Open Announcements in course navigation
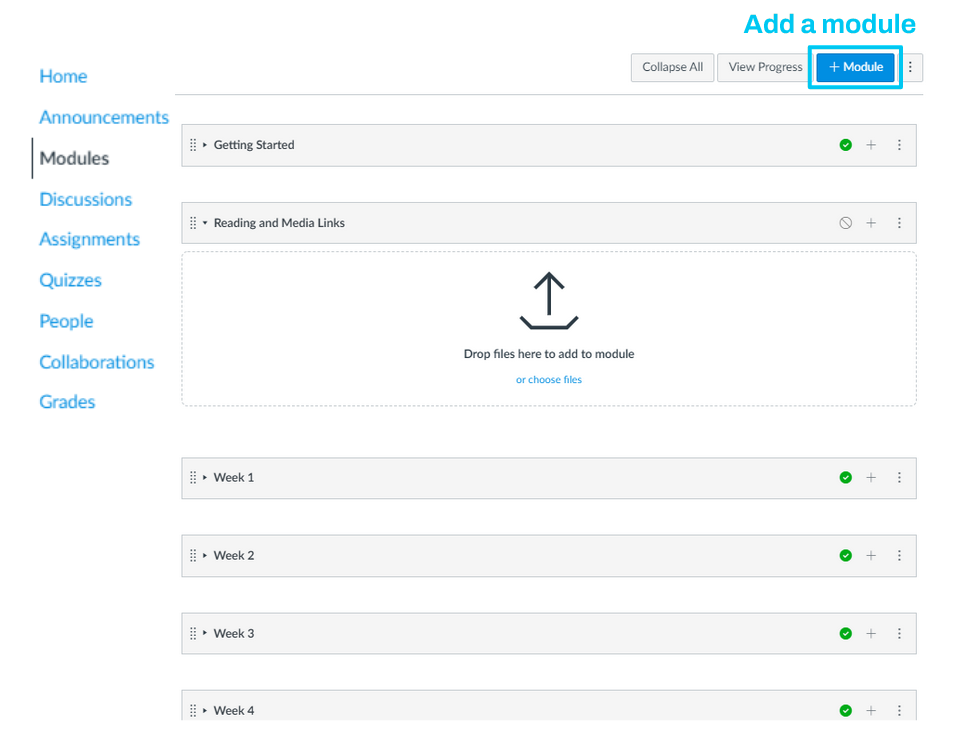Image resolution: width=953 pixels, height=744 pixels. 104,117
